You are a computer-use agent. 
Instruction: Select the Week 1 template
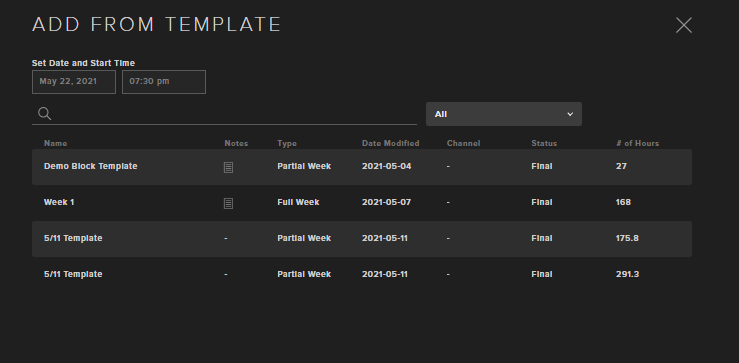click(x=362, y=203)
